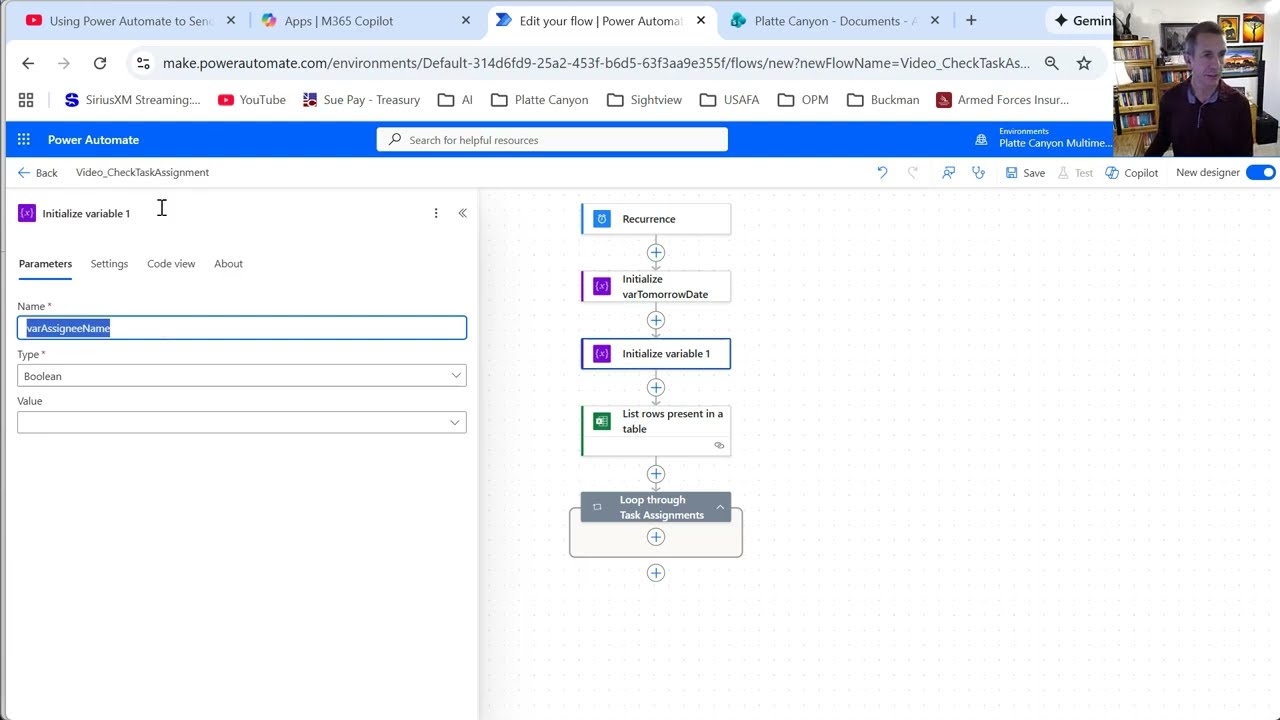The width and height of the screenshot is (1280, 720).
Task: Open the Power Automate app launcher waffle
Action: pyautogui.click(x=23, y=140)
